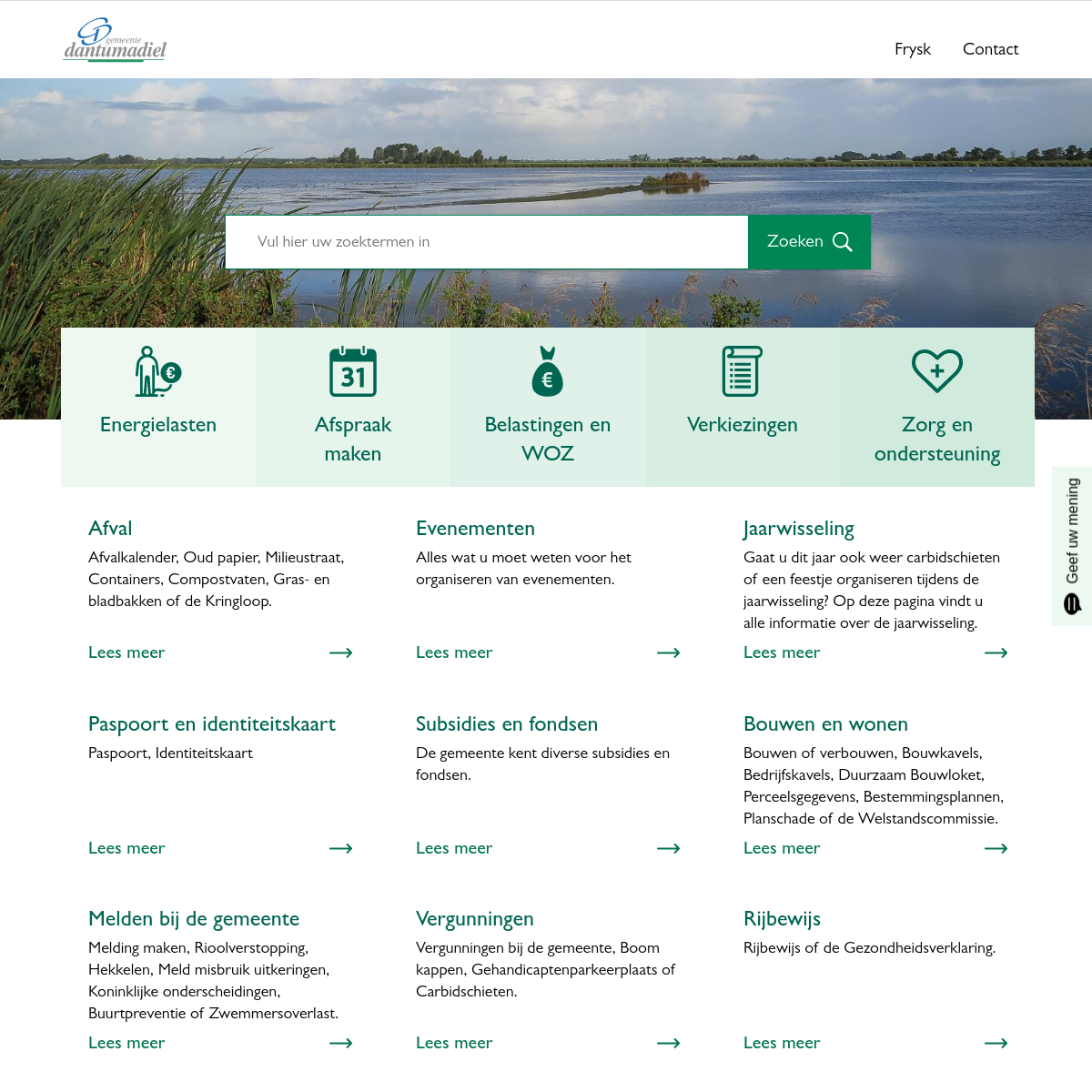Click the heart icon for Zorg en ondersteuning

936,371
